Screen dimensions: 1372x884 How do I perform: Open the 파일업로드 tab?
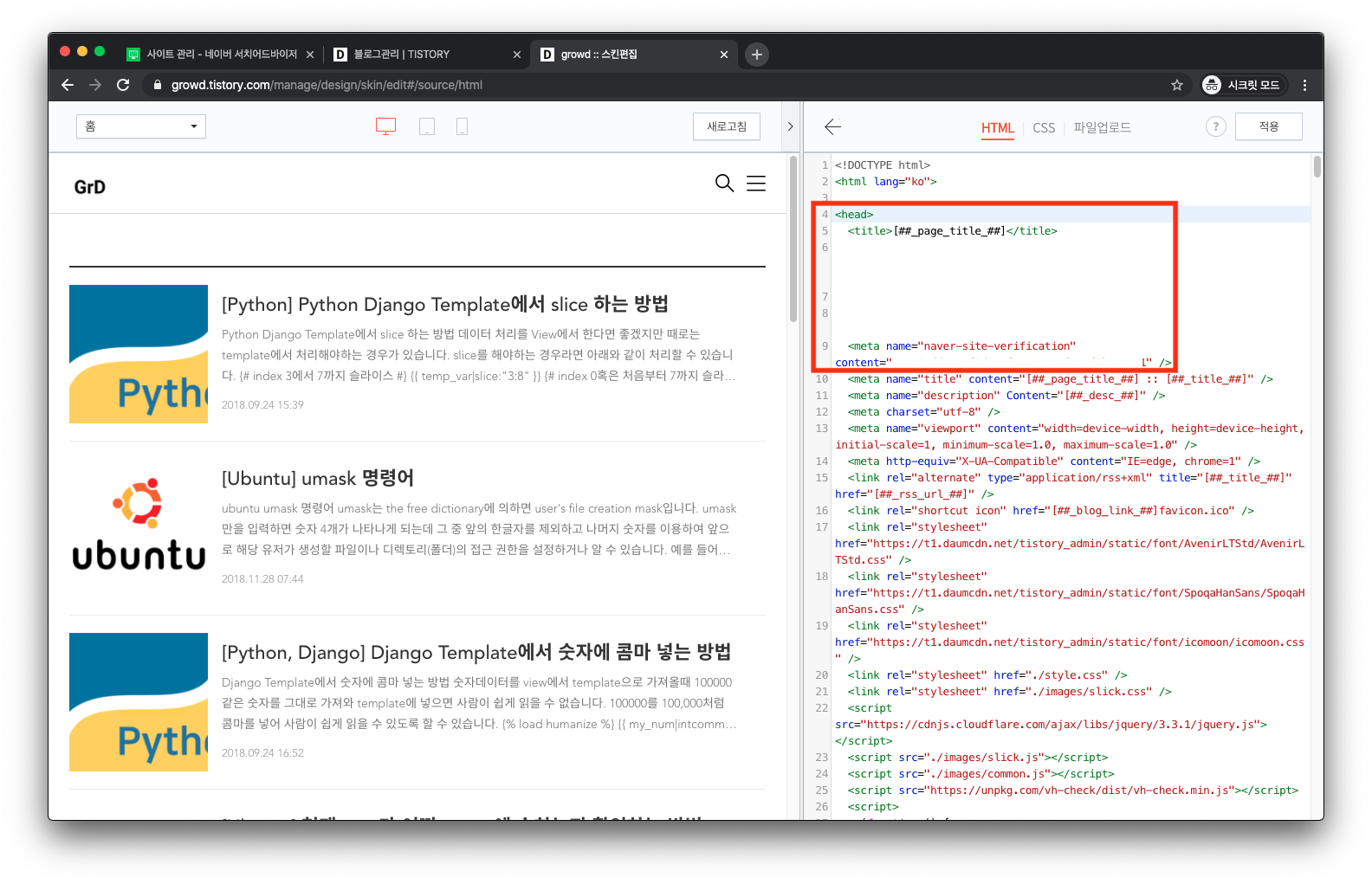pos(1102,127)
